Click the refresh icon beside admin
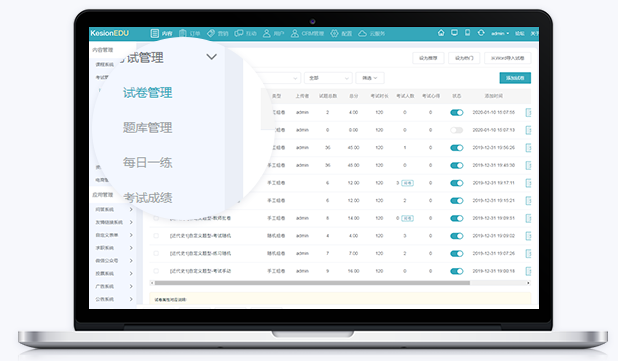 point(481,33)
